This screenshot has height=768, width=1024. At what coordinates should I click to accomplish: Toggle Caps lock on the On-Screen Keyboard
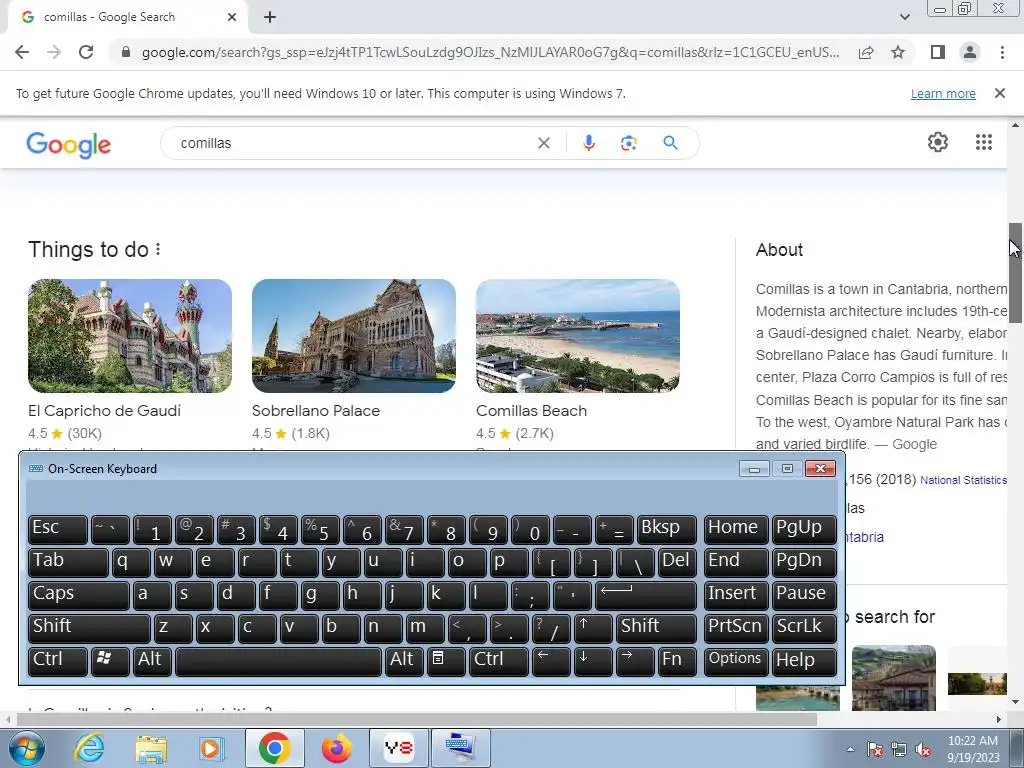tap(78, 594)
